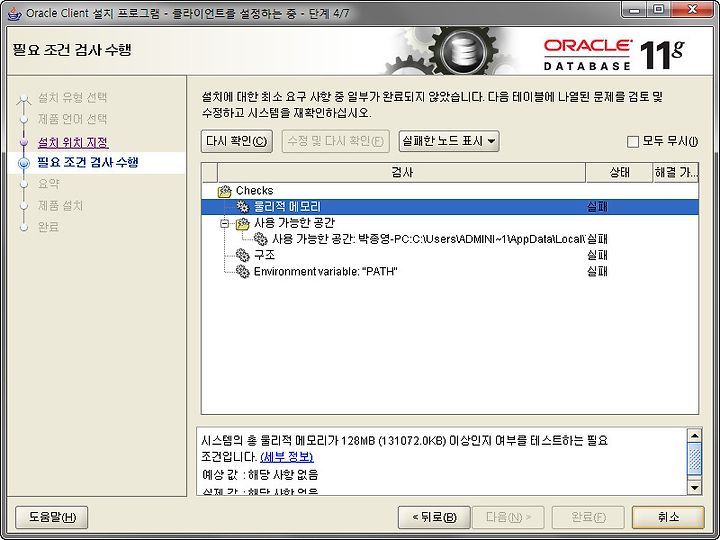The width and height of the screenshot is (720, 540).
Task: Go back with the 뒤로(B) button
Action: click(434, 517)
